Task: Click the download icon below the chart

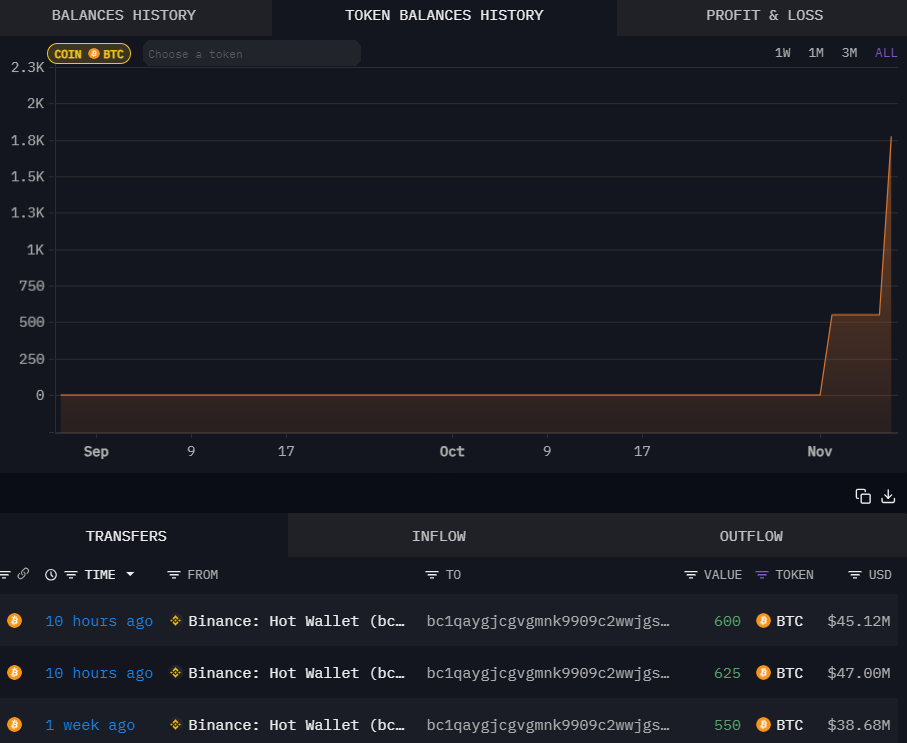Action: (888, 496)
